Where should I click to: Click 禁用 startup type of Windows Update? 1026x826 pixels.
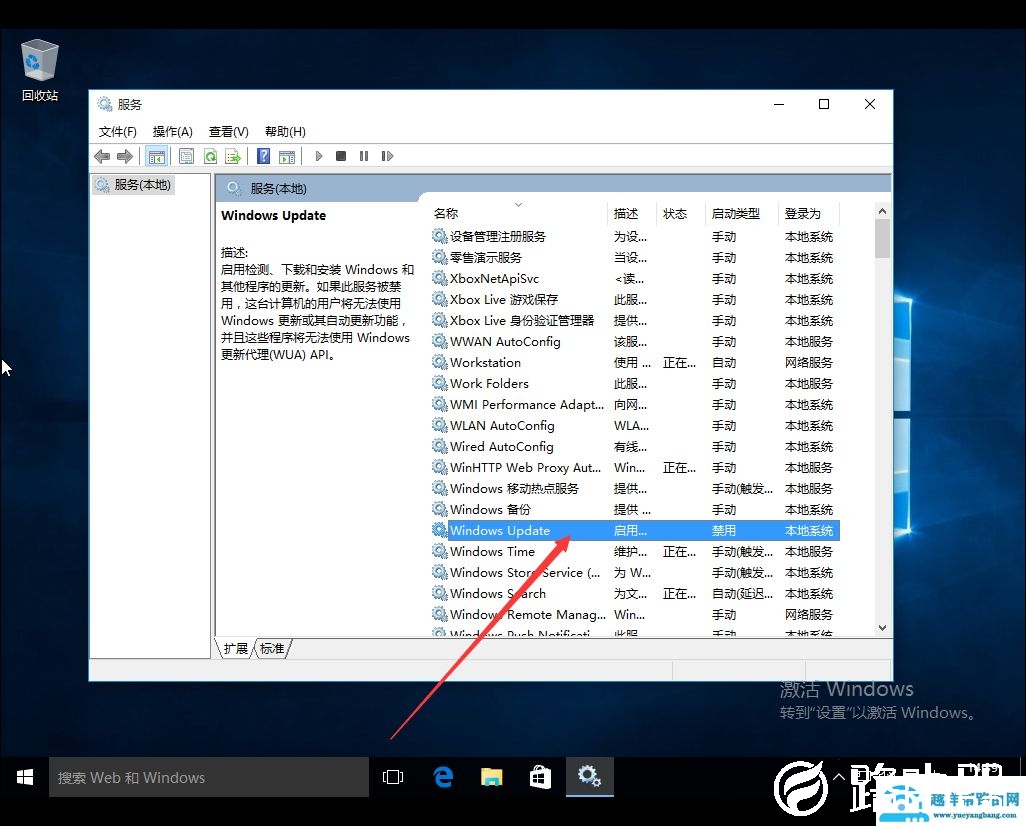[x=724, y=531]
